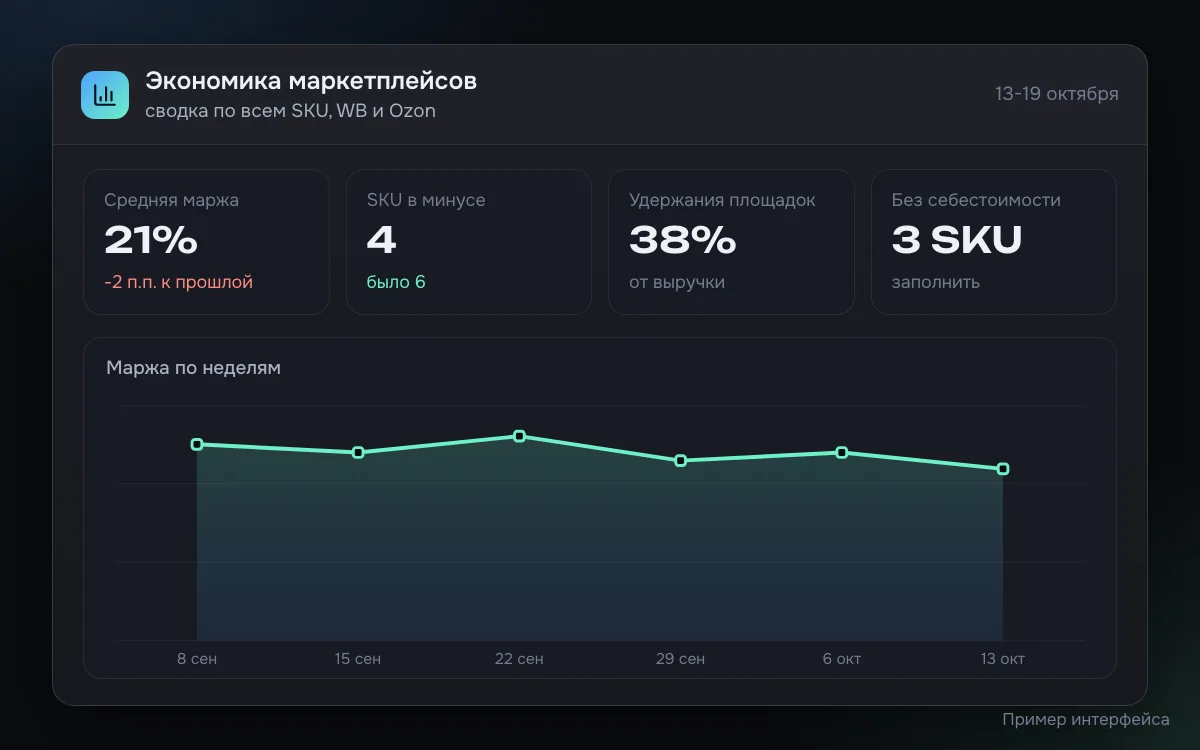Viewport: 1200px width, 750px height.
Task: Click the Без себестоимости card label
Action: tap(976, 200)
